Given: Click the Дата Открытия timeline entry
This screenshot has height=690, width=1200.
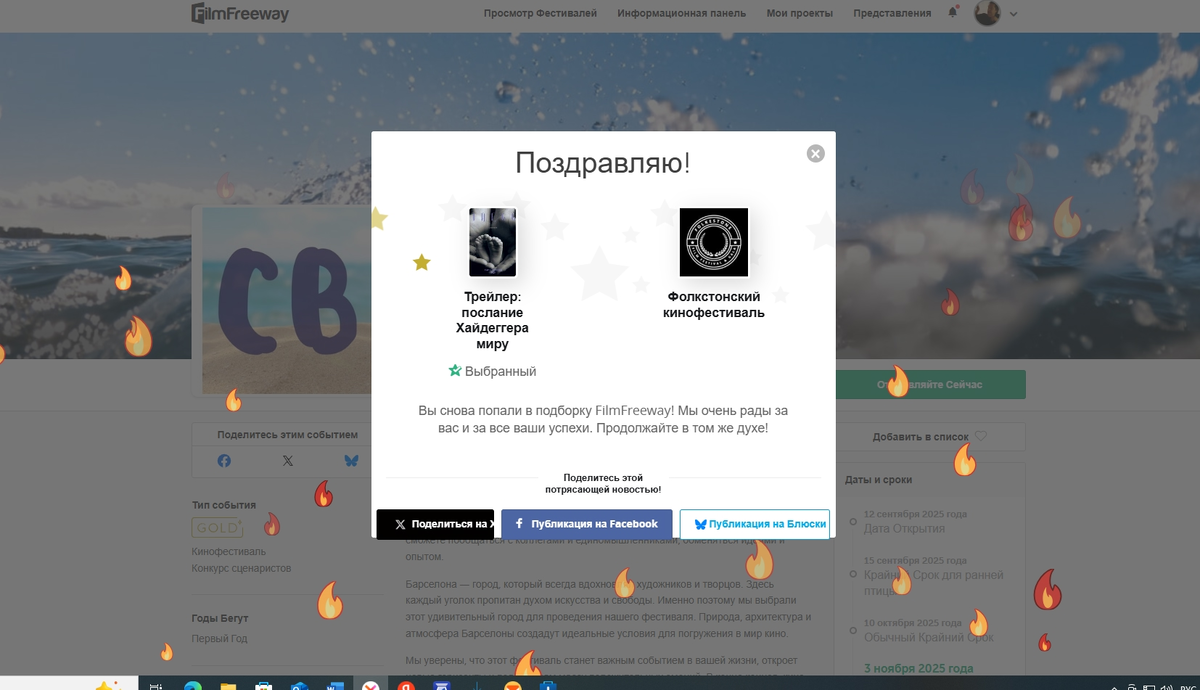Looking at the screenshot, I should click(x=904, y=528).
